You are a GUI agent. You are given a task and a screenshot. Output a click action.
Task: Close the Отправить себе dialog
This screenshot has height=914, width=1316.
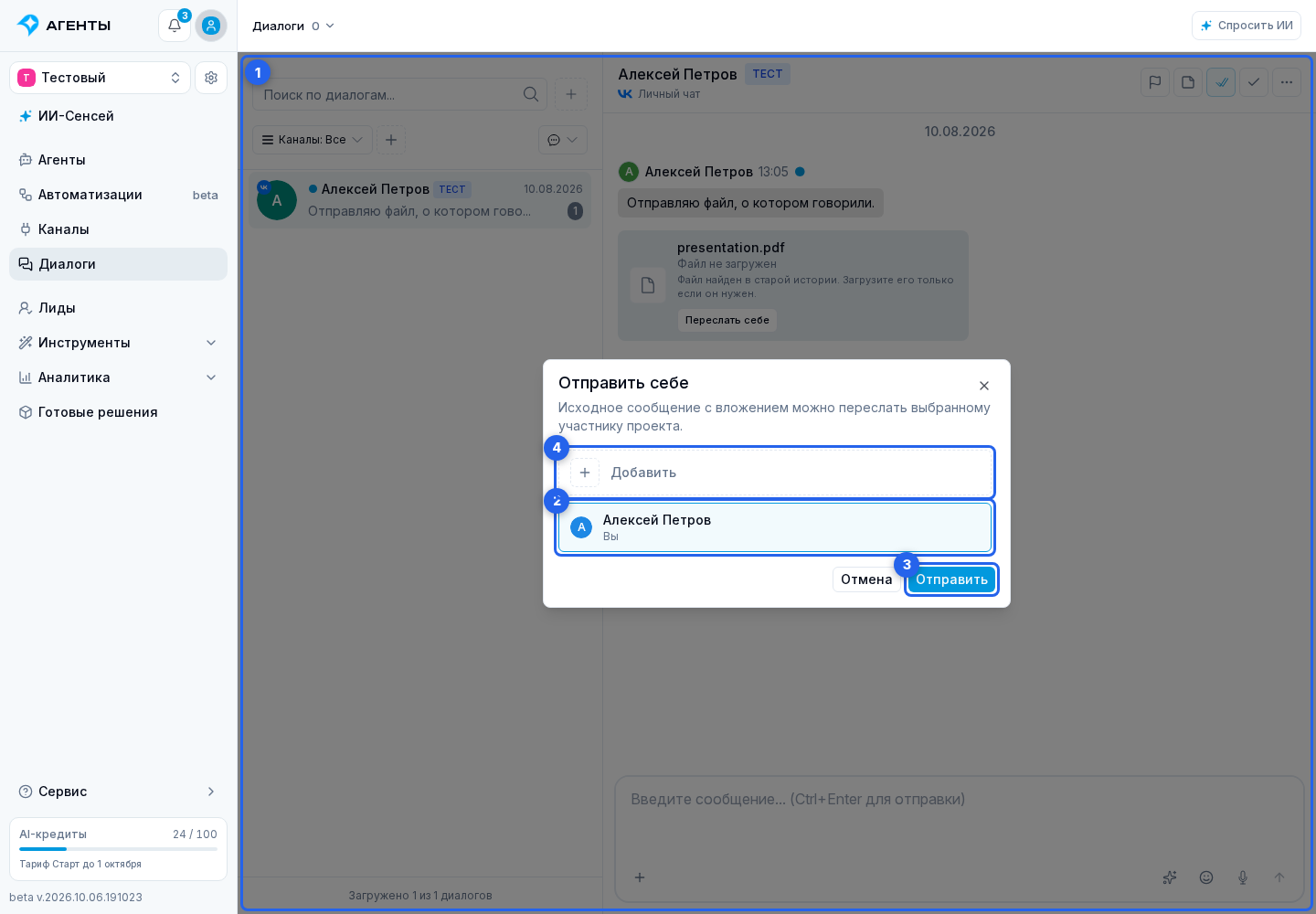pos(984,386)
